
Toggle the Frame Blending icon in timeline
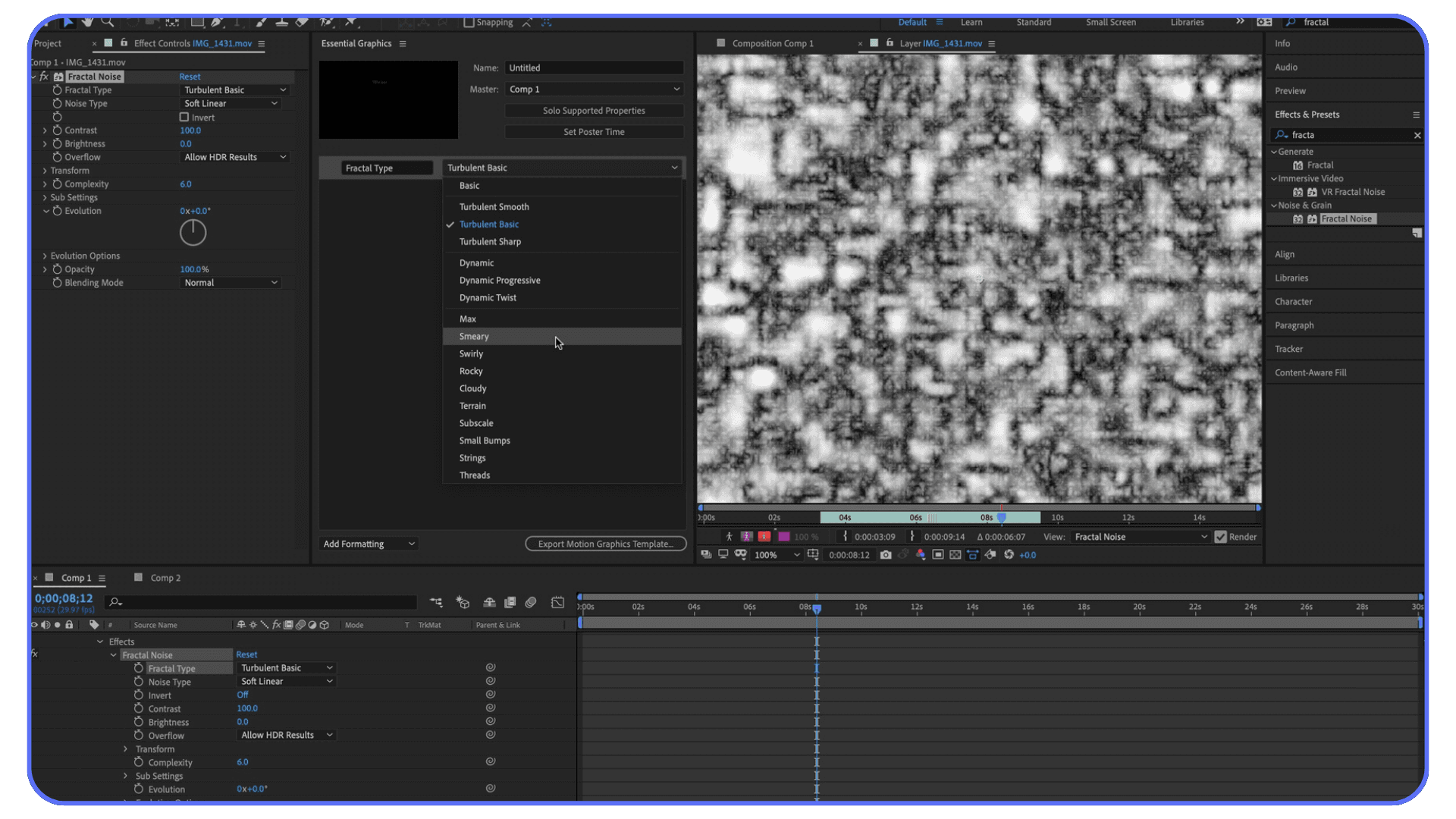click(x=510, y=602)
